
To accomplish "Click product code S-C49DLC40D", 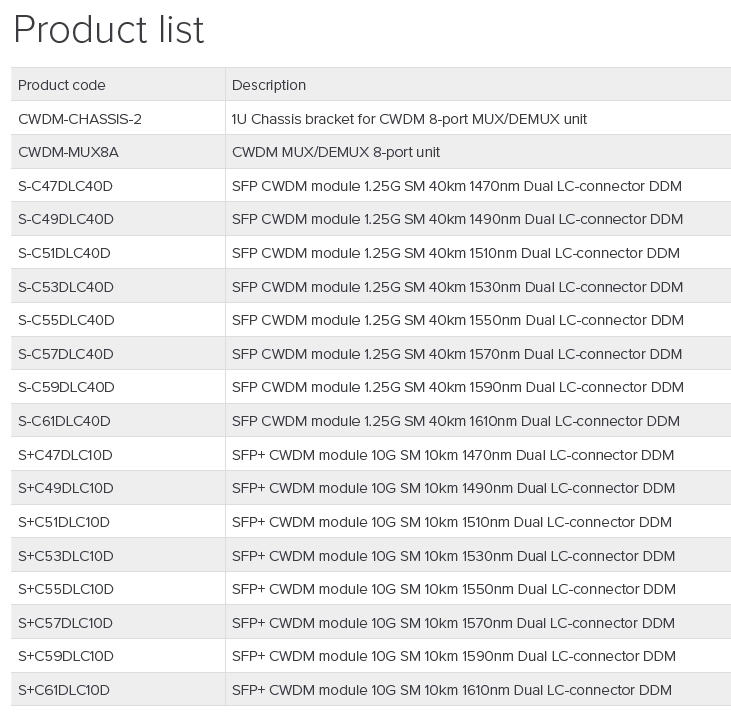I will pyautogui.click(x=66, y=219).
